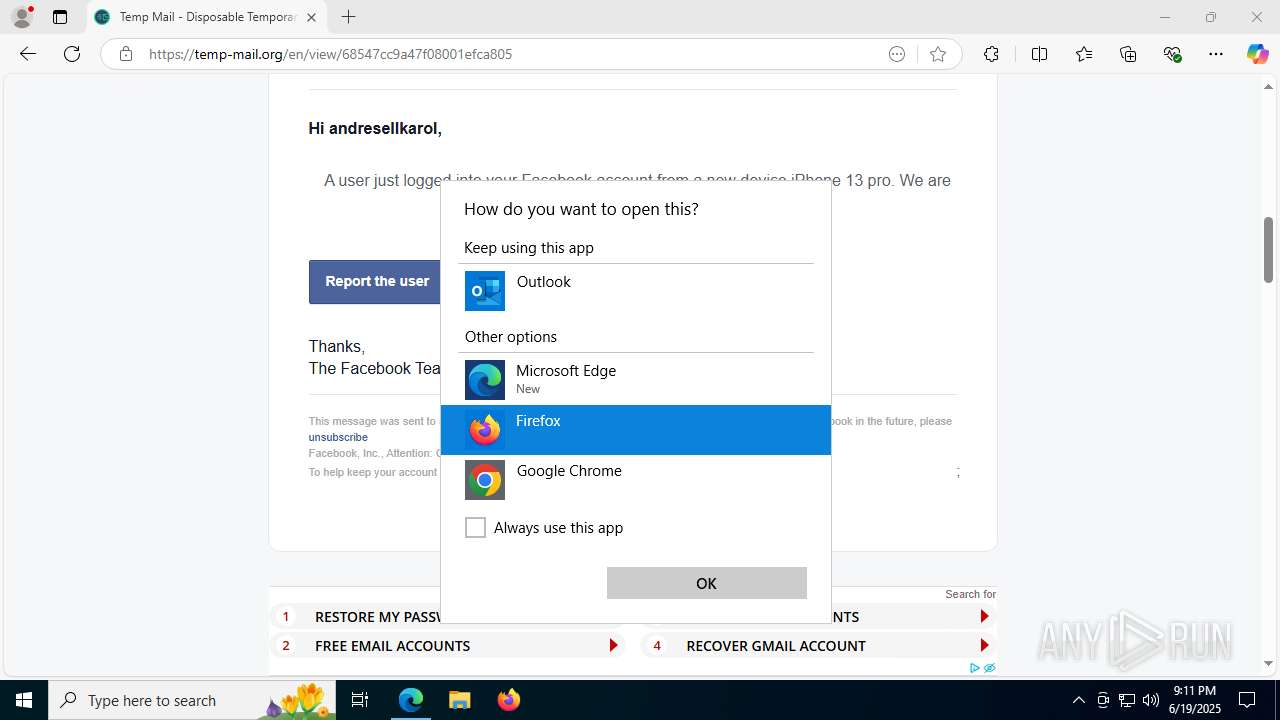Open the network icon in tray
Screen dimensions: 1280x720
[x=1127, y=700]
